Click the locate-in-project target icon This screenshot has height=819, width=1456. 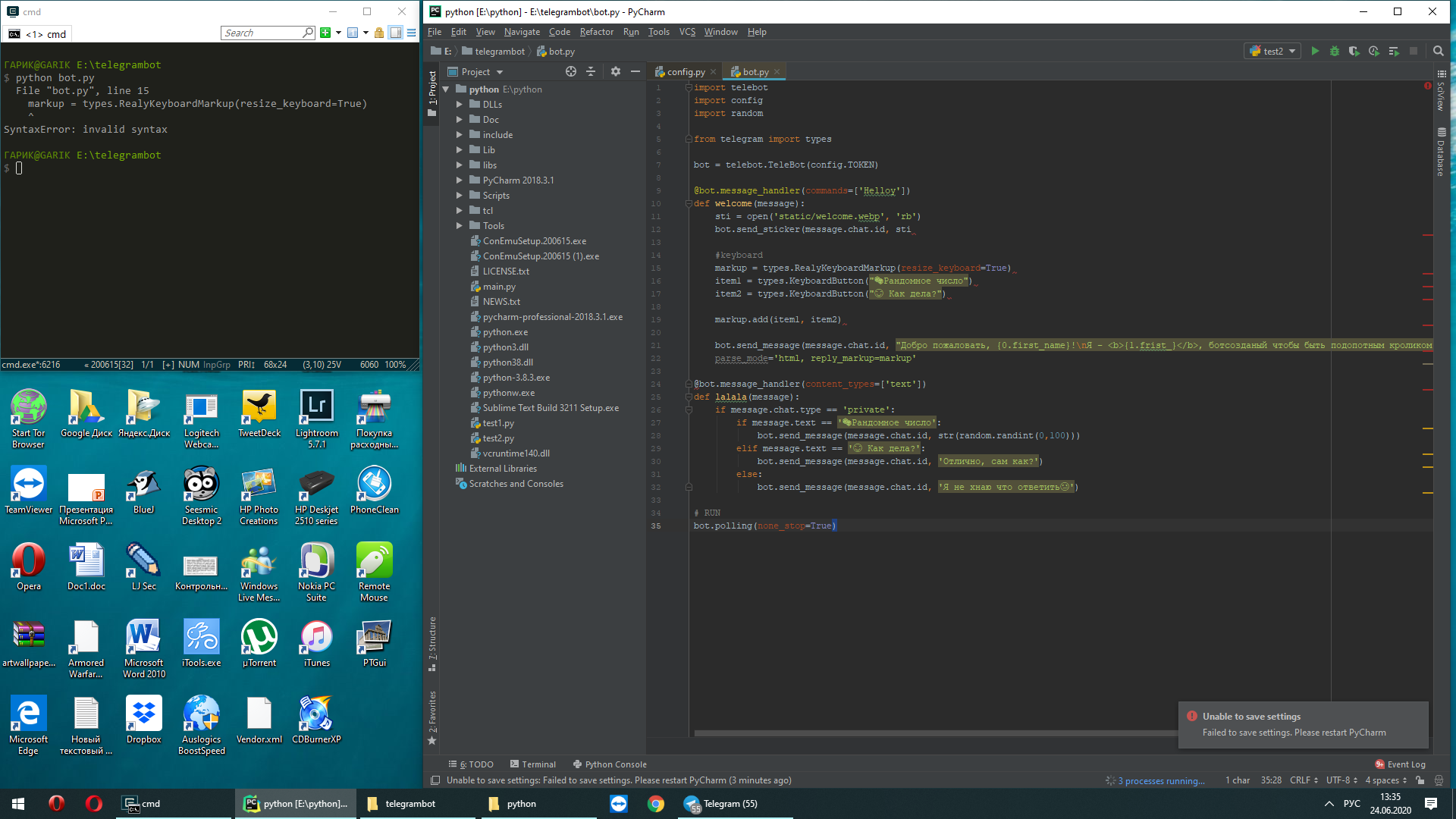click(x=571, y=71)
